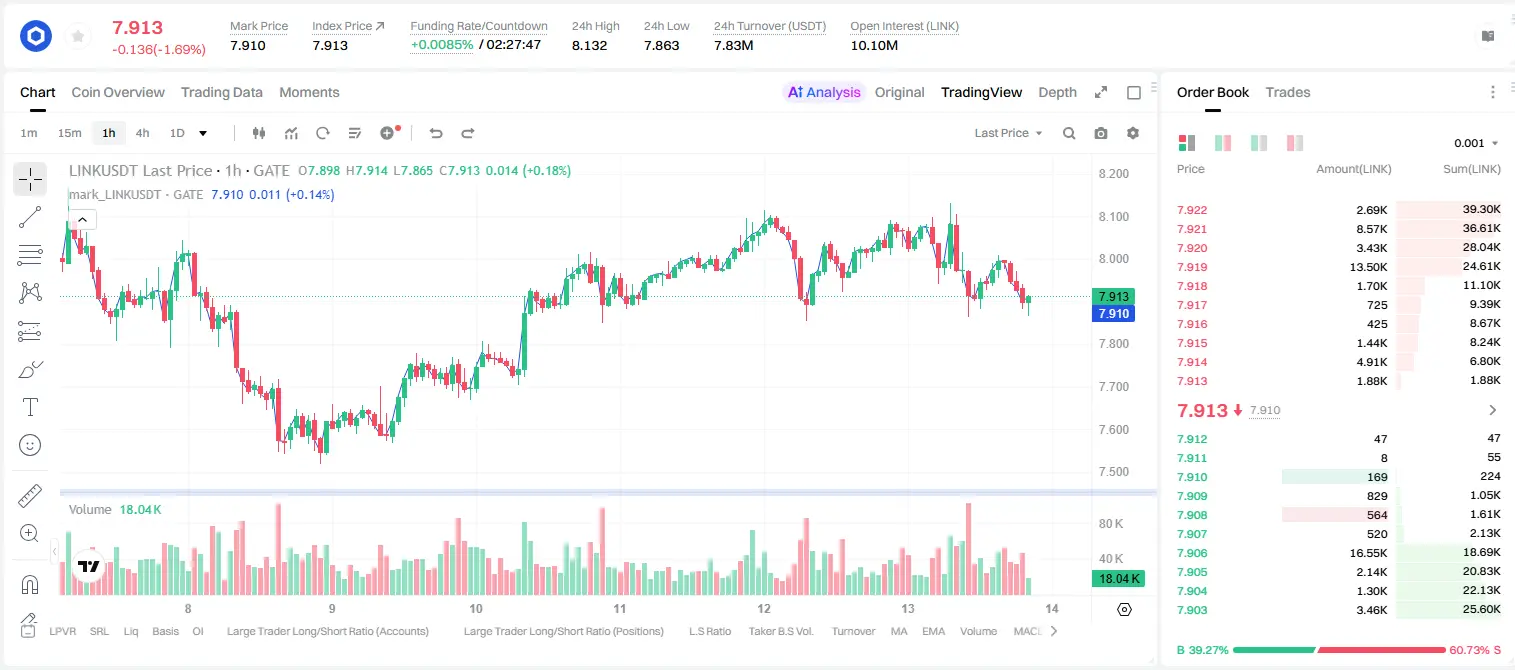Select the crosshair cursor tool

[x=30, y=180]
